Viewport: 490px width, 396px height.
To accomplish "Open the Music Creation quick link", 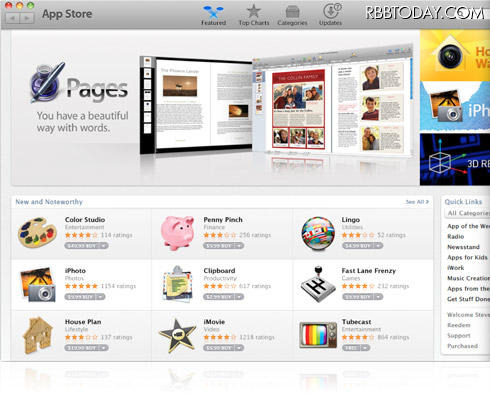I will (x=468, y=278).
